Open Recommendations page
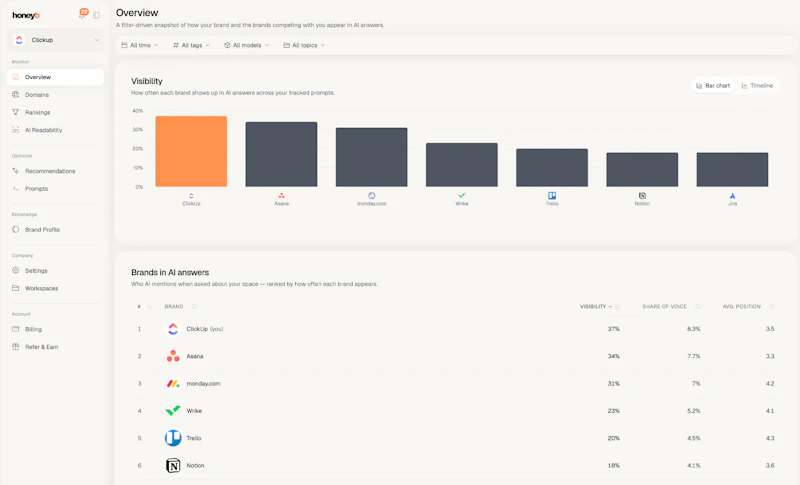Viewport: 800px width, 485px height. (56, 171)
